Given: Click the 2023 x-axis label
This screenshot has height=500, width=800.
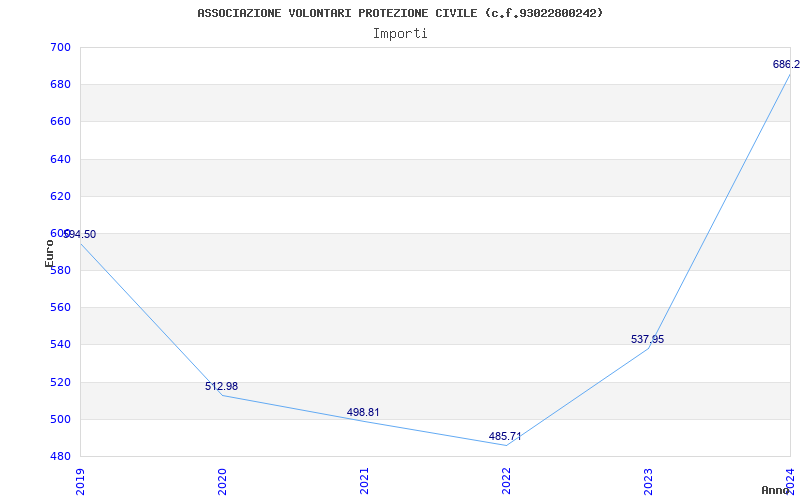Looking at the screenshot, I should click(648, 482).
